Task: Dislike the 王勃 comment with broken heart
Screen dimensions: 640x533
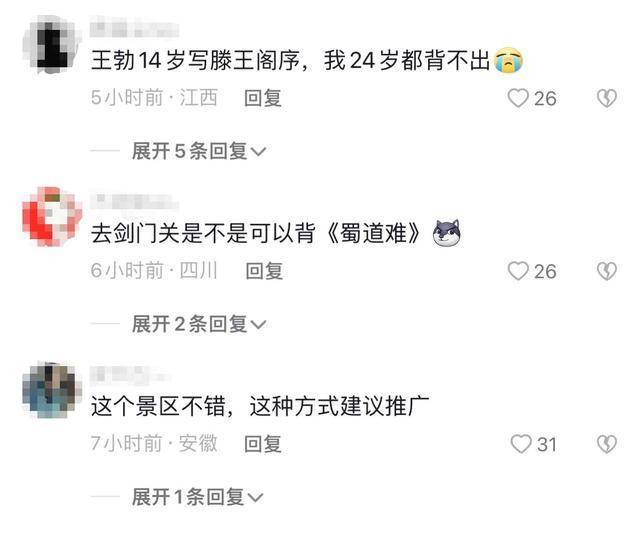Action: pyautogui.click(x=607, y=98)
